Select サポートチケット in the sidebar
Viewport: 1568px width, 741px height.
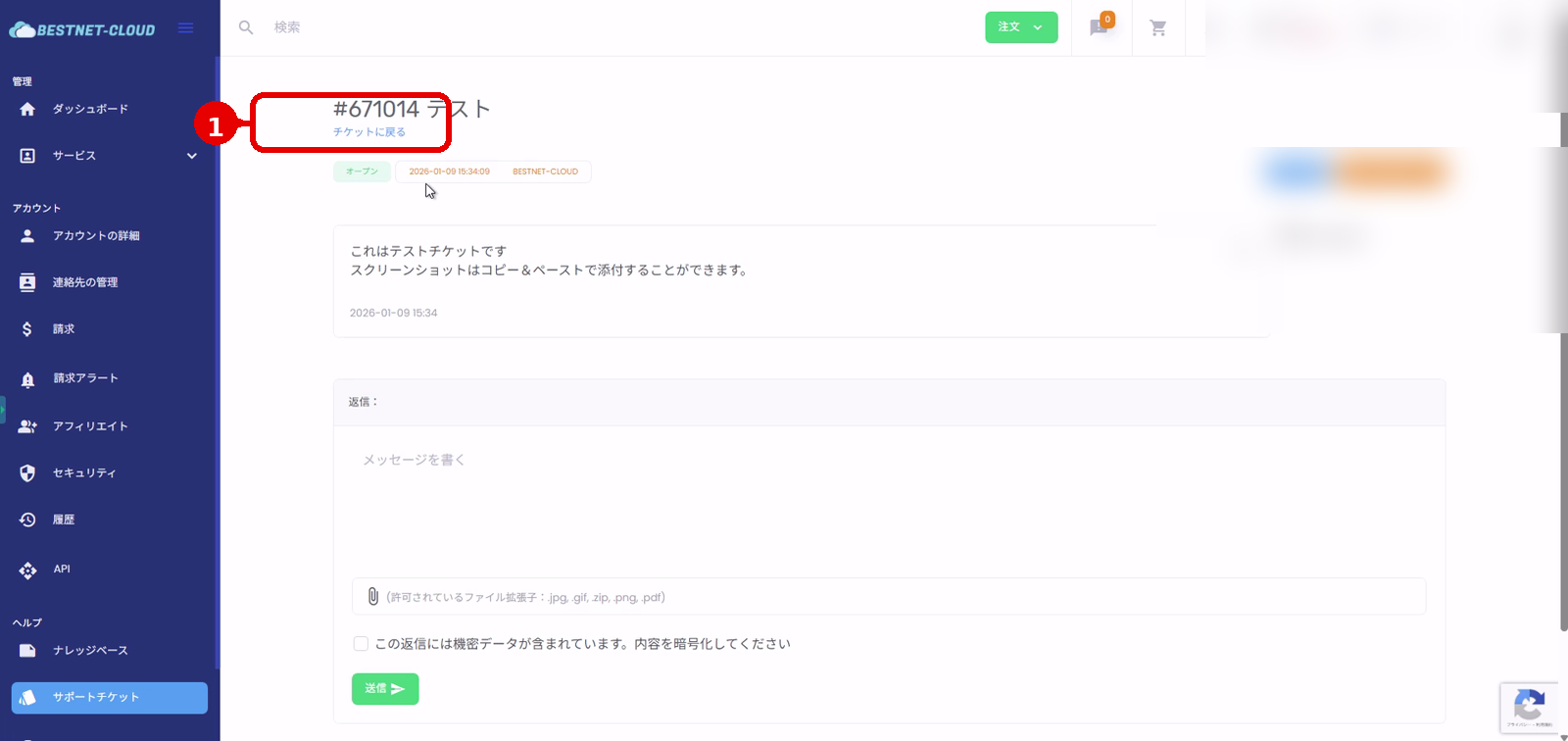click(109, 697)
